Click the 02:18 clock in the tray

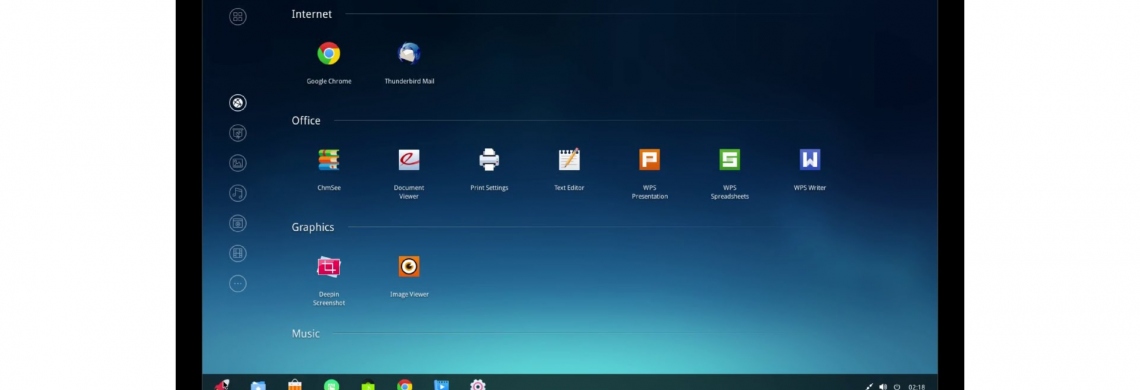point(917,386)
